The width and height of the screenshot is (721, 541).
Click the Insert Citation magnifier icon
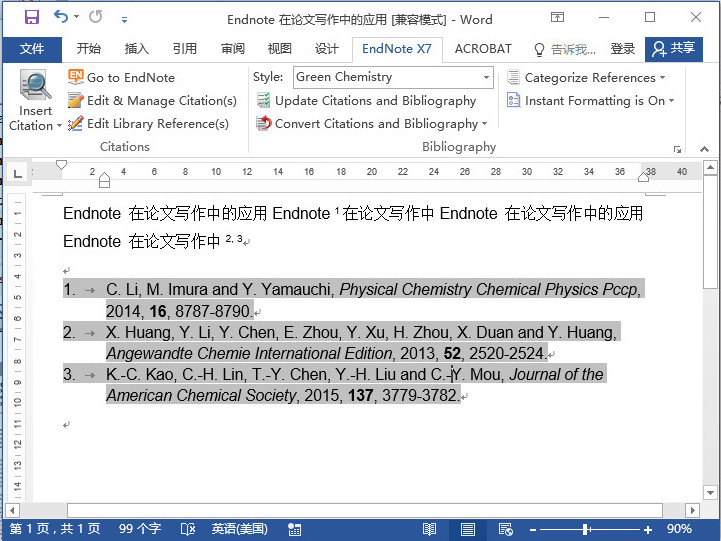(x=35, y=85)
